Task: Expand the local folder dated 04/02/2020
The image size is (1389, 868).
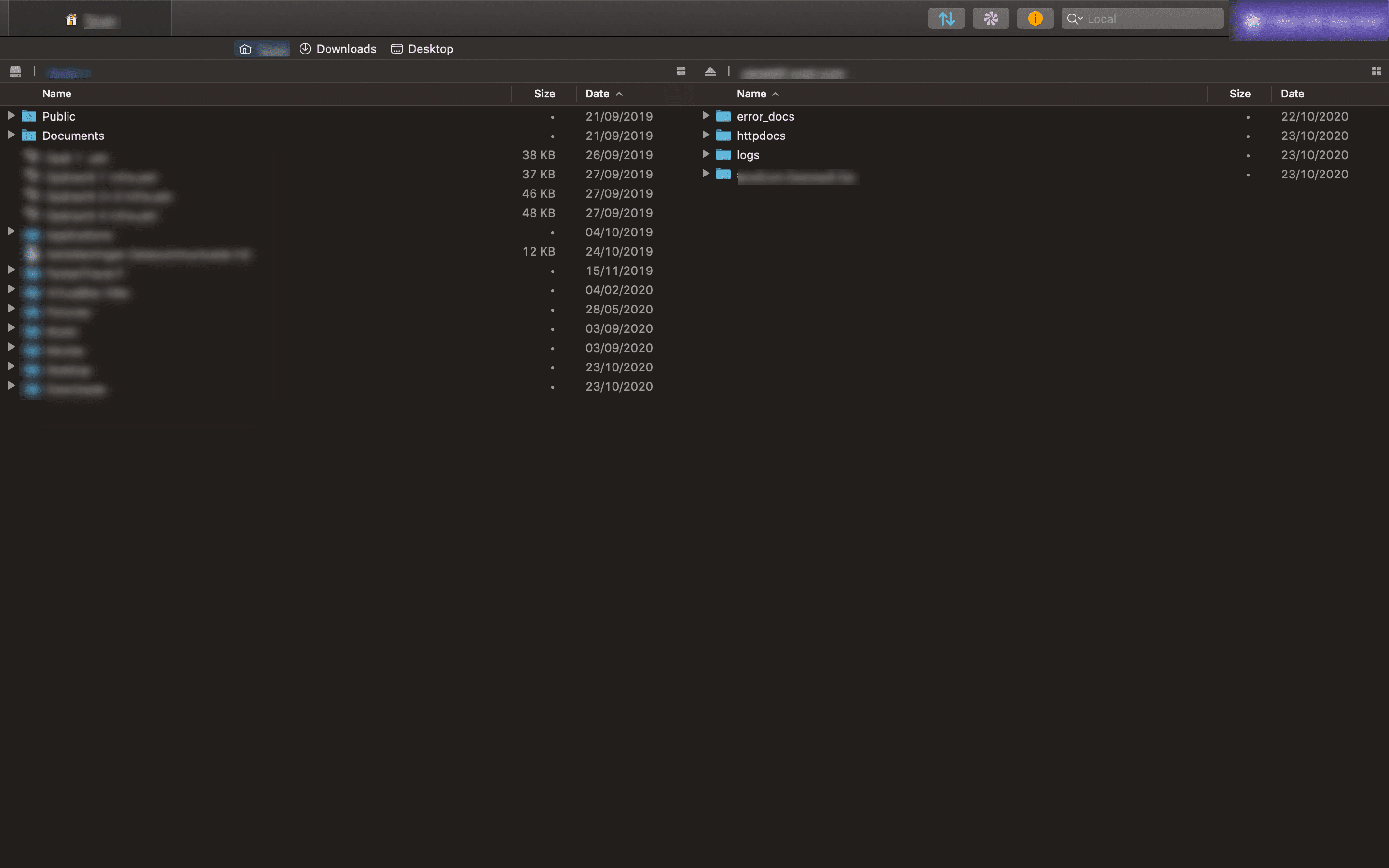Action: pyautogui.click(x=11, y=289)
